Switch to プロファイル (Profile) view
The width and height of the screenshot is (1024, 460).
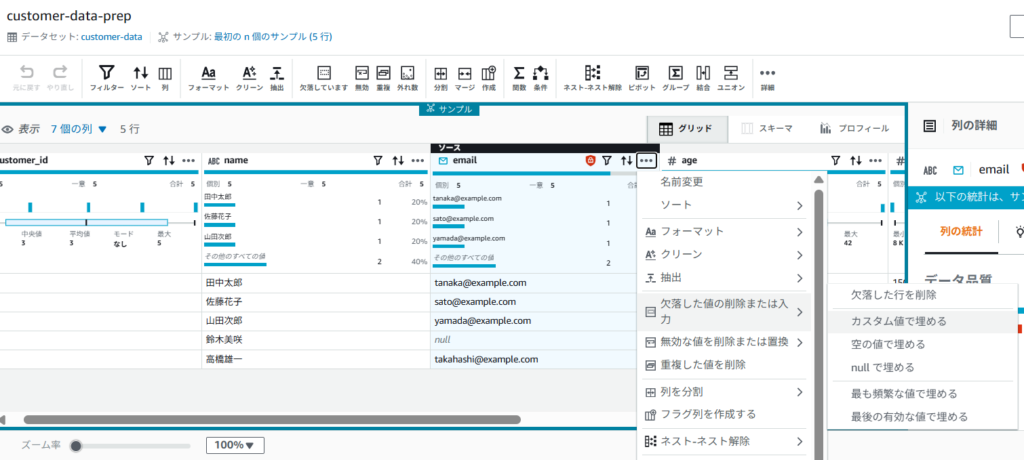tap(854, 128)
